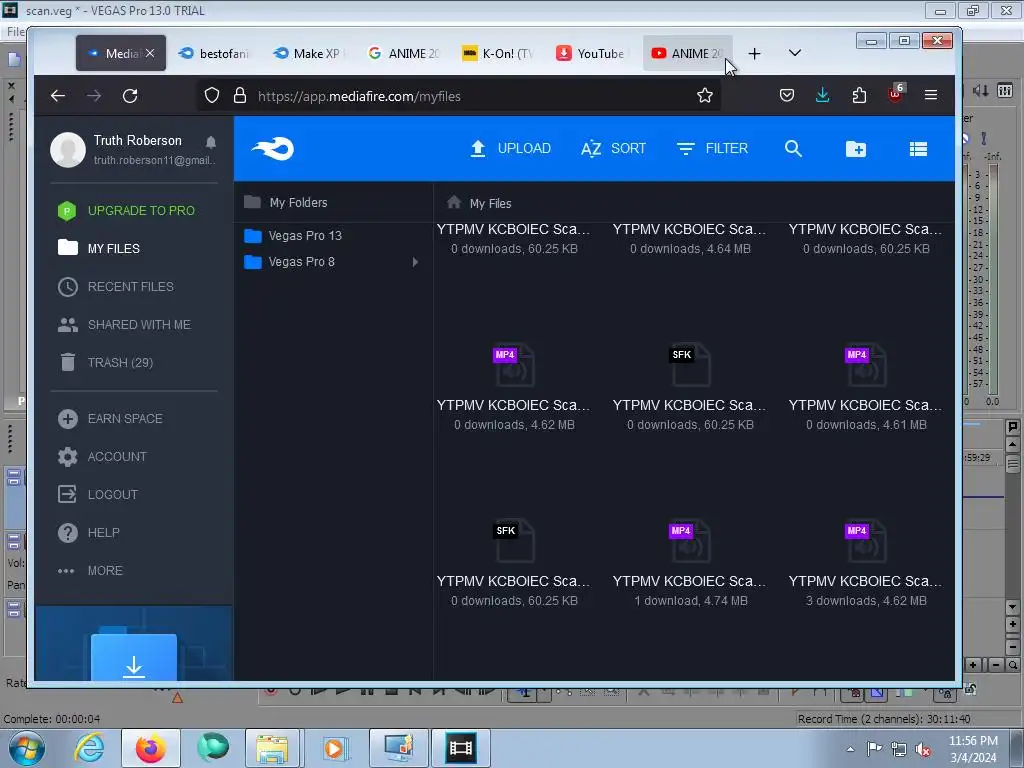This screenshot has height=768, width=1024.
Task: Launch Internet Explorer from the taskbar
Action: pos(89,748)
